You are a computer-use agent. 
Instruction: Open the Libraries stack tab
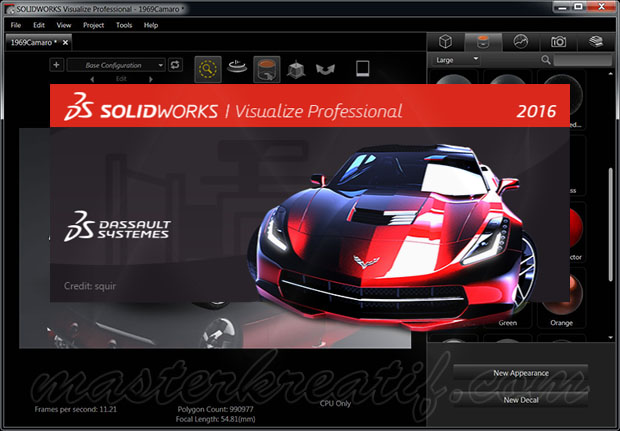tap(596, 42)
